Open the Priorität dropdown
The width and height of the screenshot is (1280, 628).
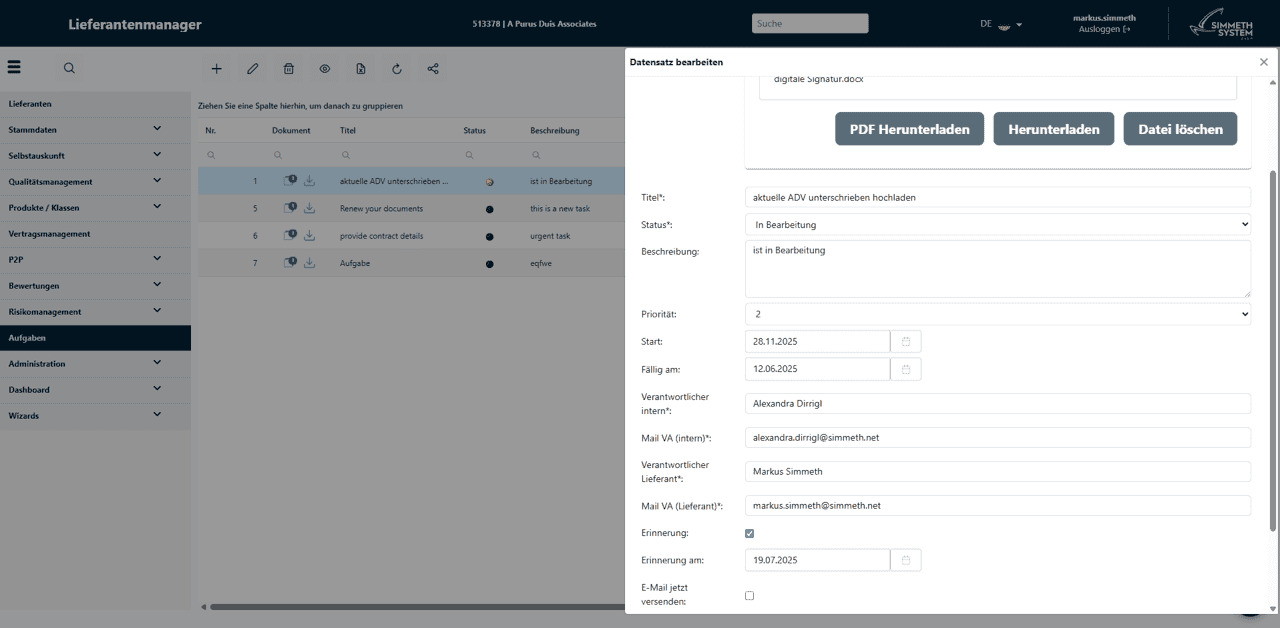click(x=997, y=313)
